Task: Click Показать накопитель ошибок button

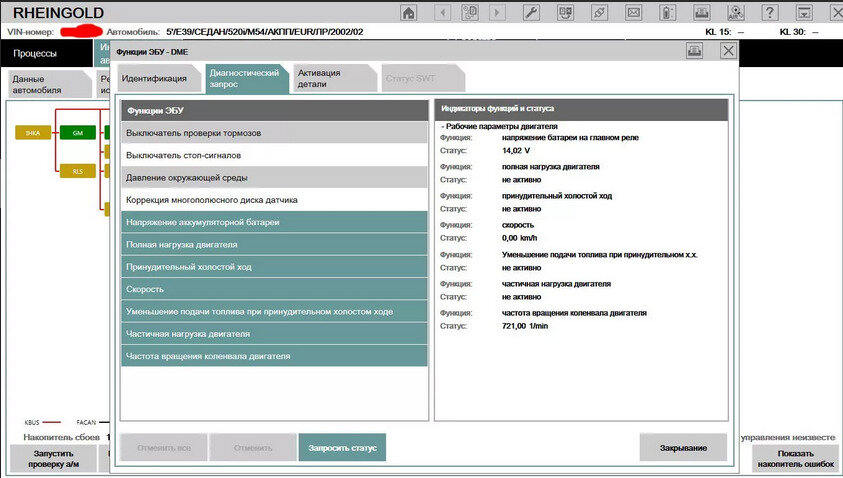Action: (x=796, y=459)
